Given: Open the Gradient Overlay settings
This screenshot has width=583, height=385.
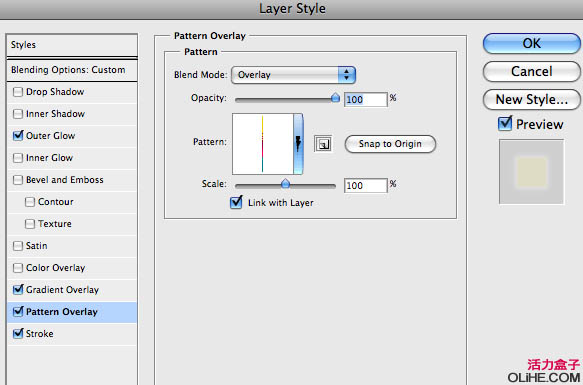Looking at the screenshot, I should pyautogui.click(x=62, y=290).
